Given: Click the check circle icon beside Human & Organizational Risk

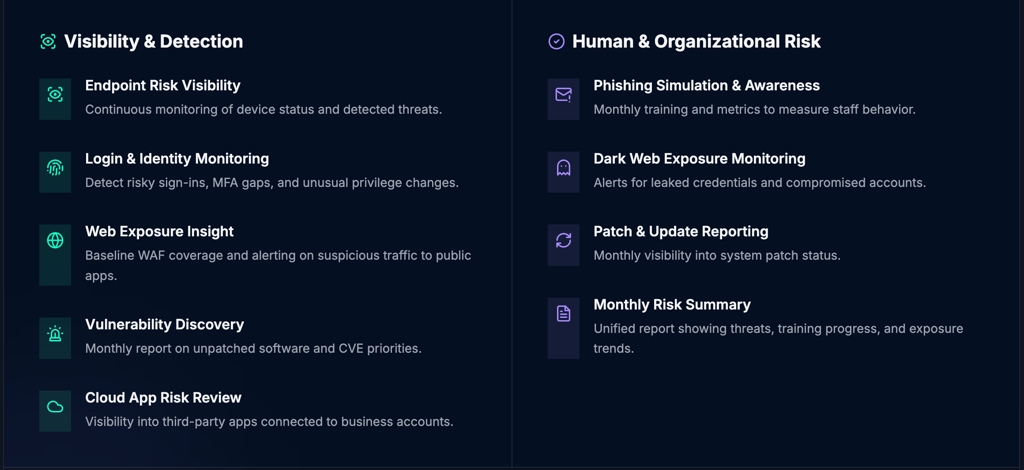Looking at the screenshot, I should click(556, 41).
